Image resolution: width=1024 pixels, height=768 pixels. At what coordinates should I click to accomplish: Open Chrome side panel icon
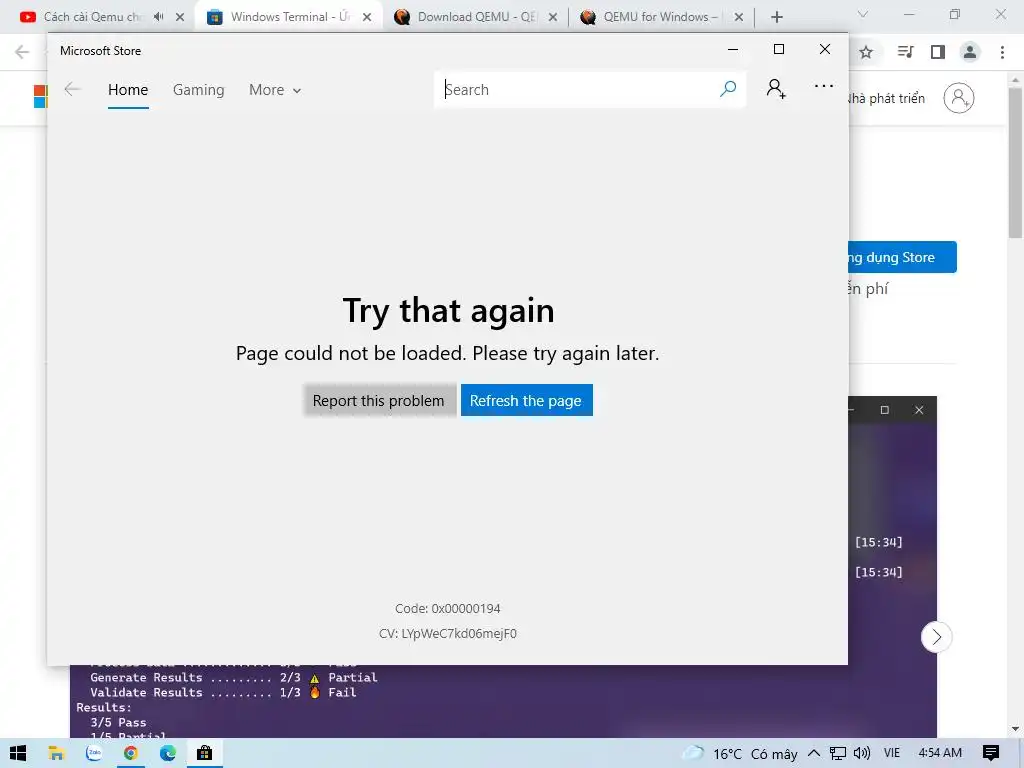click(x=938, y=52)
